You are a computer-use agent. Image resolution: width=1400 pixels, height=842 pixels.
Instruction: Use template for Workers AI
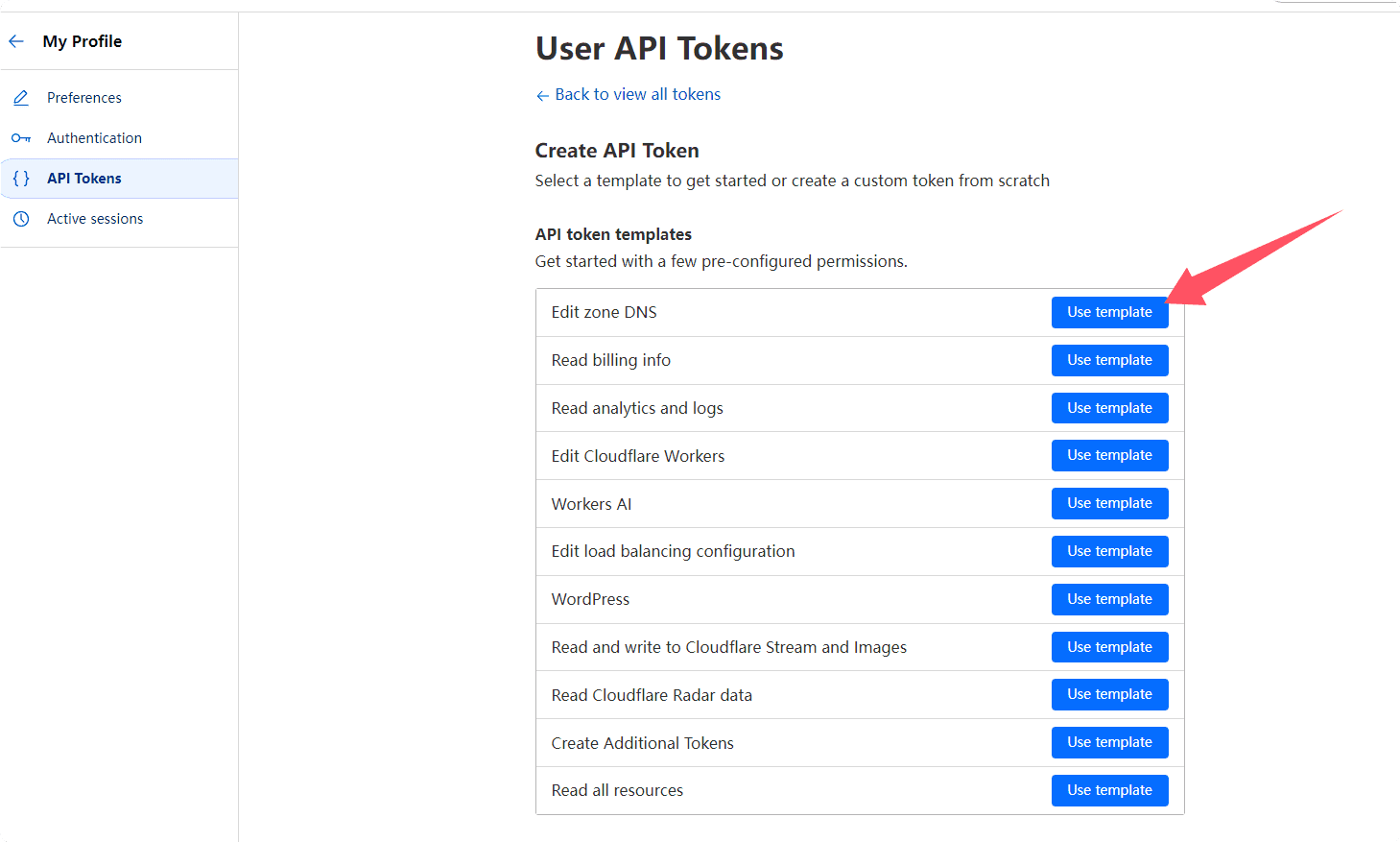[x=1109, y=503]
